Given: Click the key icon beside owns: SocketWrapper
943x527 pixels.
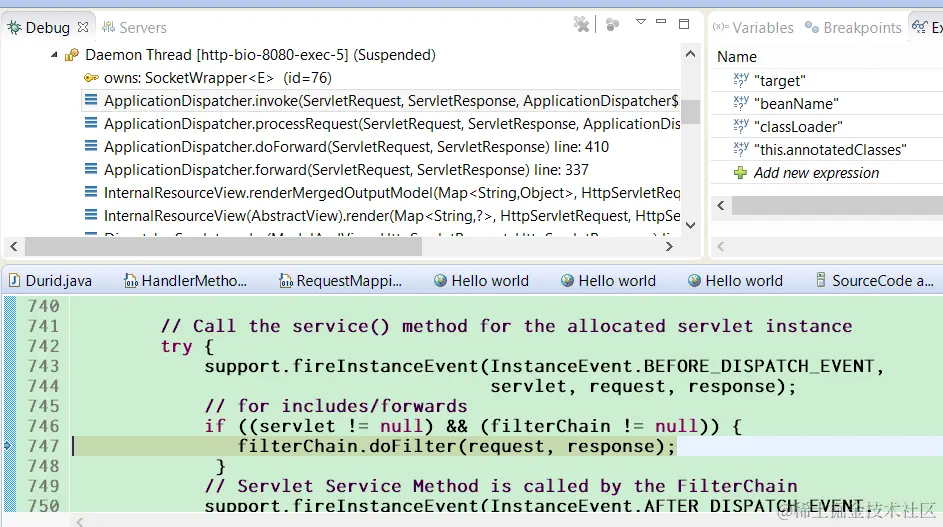Looking at the screenshot, I should point(91,78).
